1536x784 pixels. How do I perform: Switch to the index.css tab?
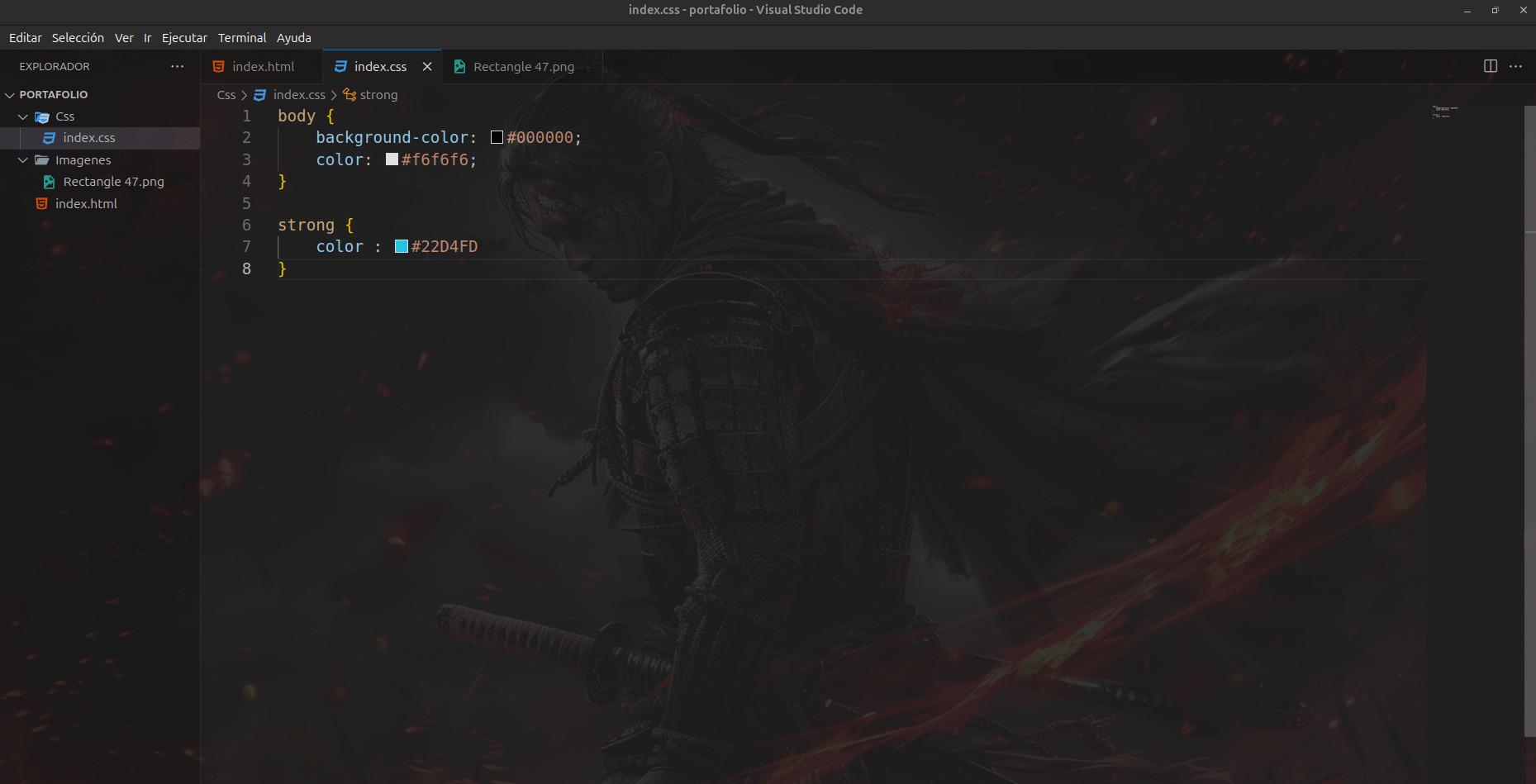(x=381, y=67)
